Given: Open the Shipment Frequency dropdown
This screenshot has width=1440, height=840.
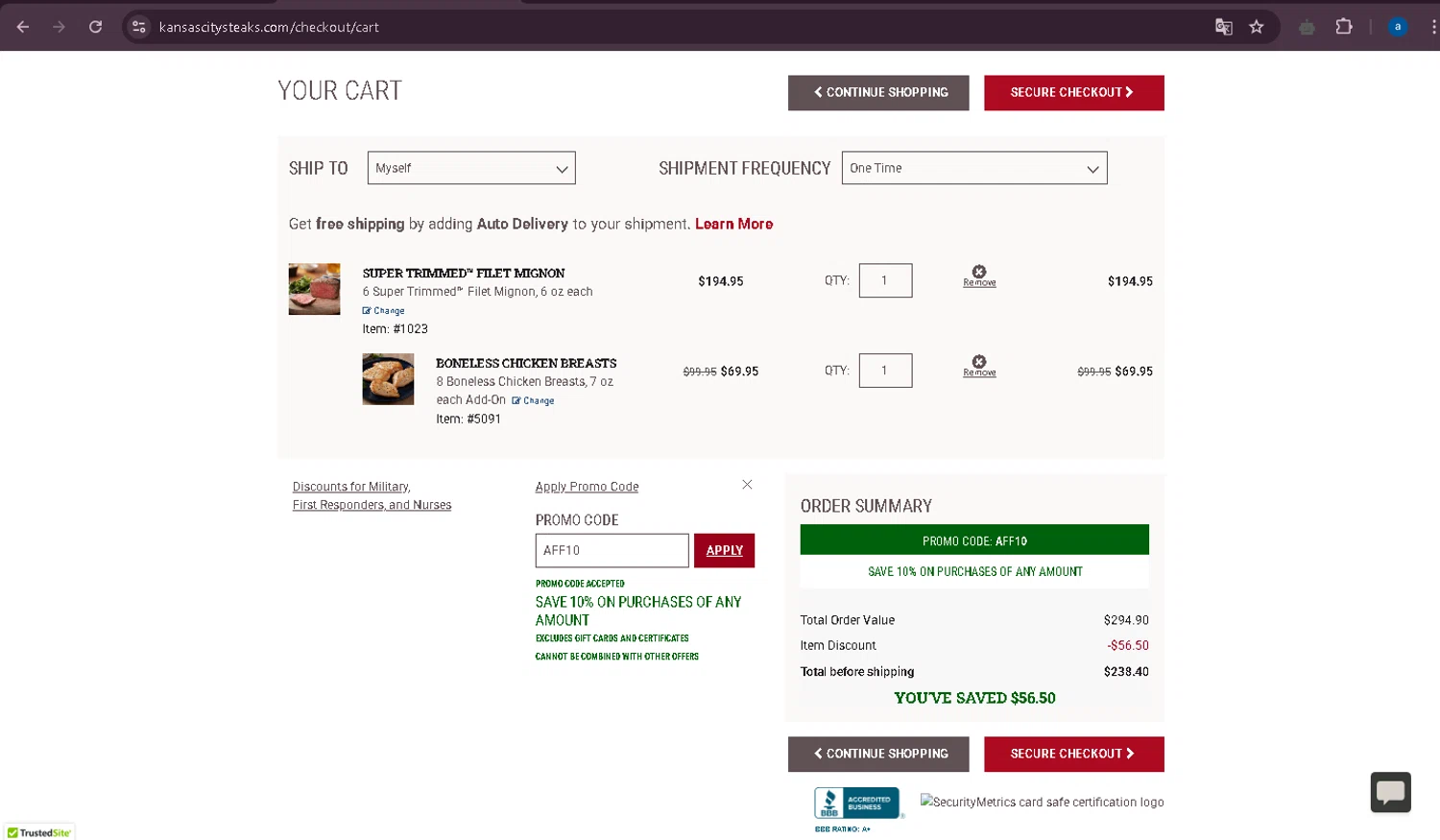Looking at the screenshot, I should (974, 168).
